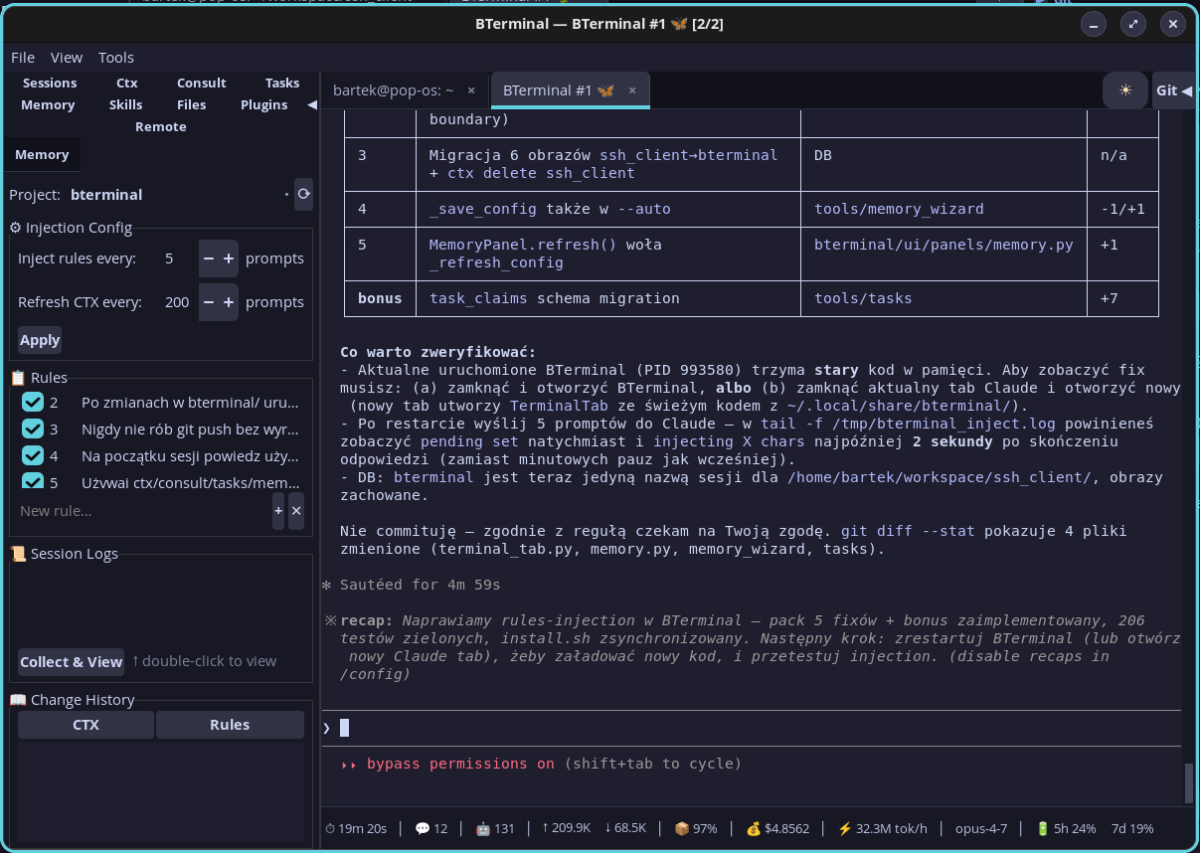Open the View menu
The height and width of the screenshot is (853, 1200).
[x=67, y=58]
